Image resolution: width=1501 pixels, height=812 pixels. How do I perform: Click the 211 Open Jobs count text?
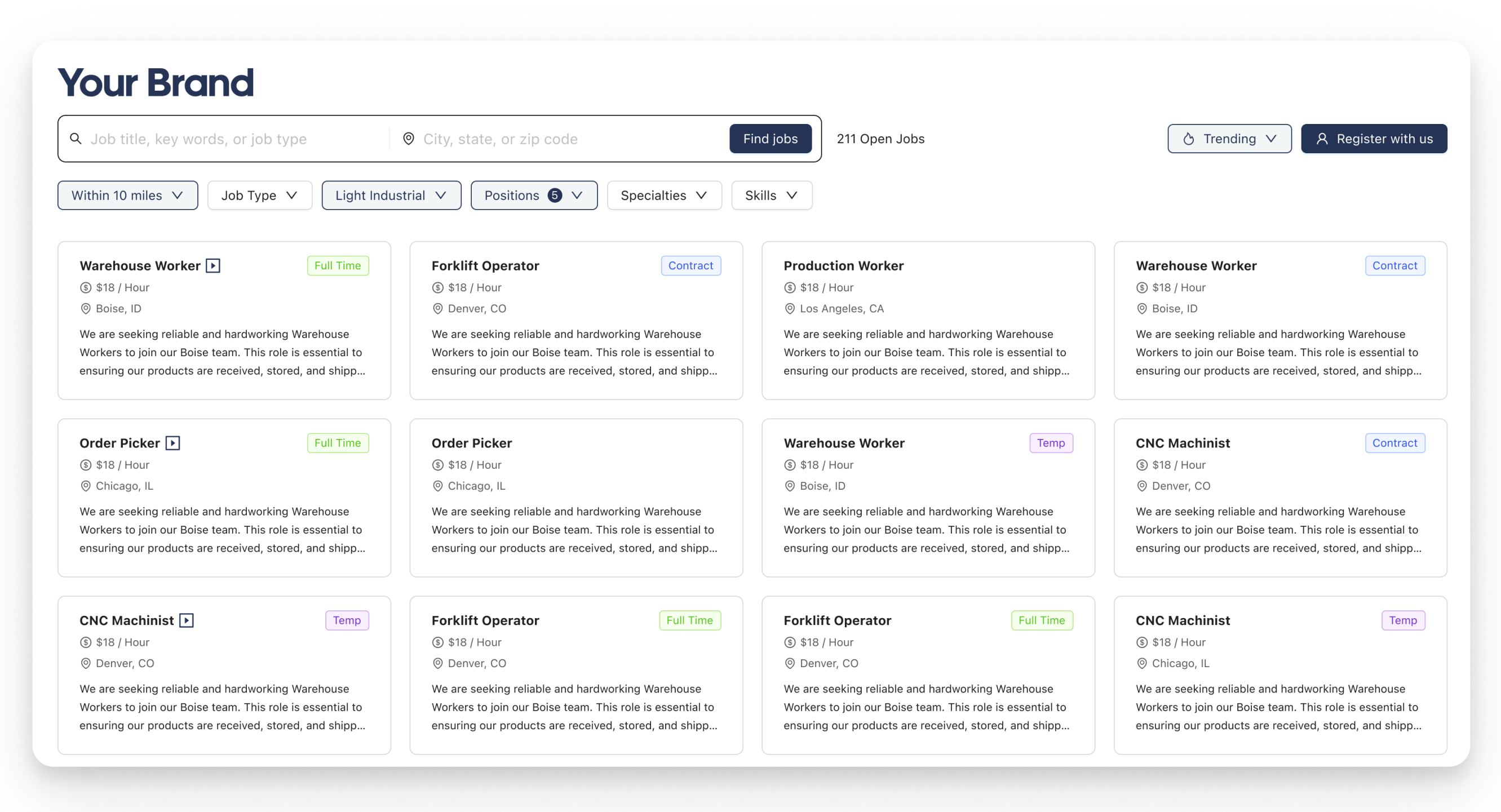[880, 139]
